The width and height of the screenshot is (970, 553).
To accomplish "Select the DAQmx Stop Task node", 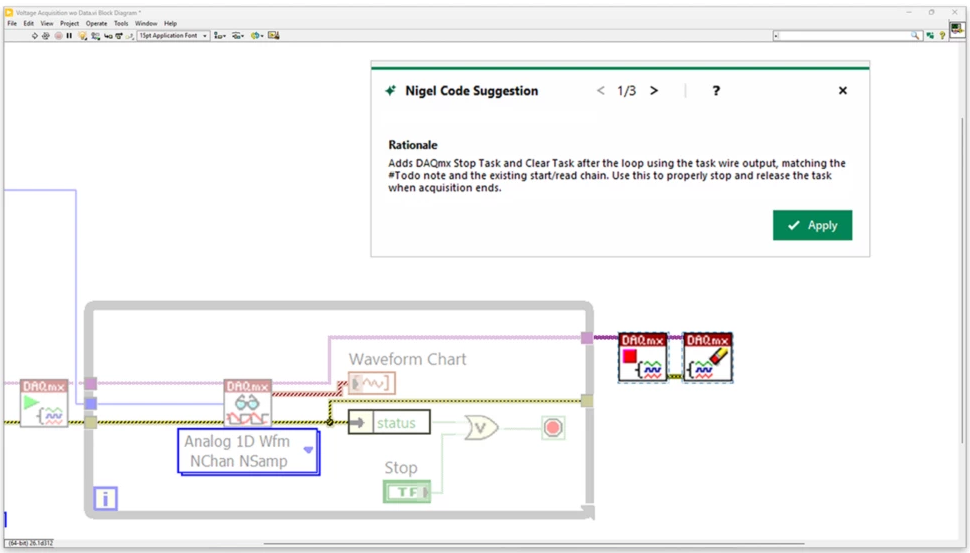I will 643,357.
